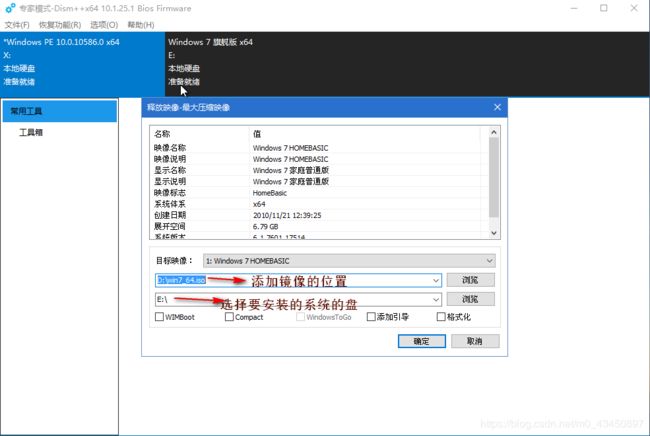Select the 系统体系 x64 row
This screenshot has width=650, height=436.
(x=319, y=204)
